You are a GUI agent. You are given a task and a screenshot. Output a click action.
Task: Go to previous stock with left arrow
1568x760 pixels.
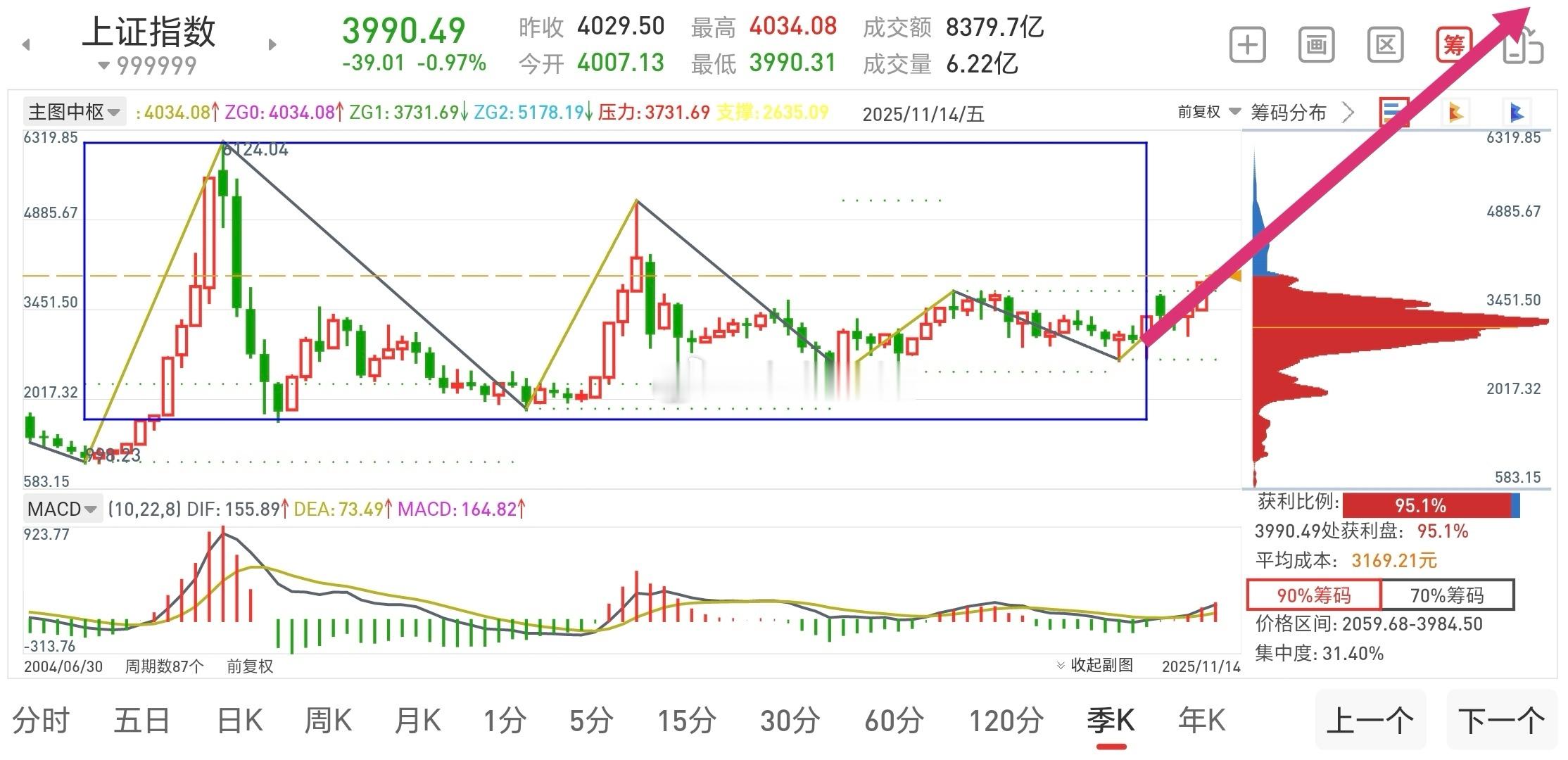(x=27, y=46)
